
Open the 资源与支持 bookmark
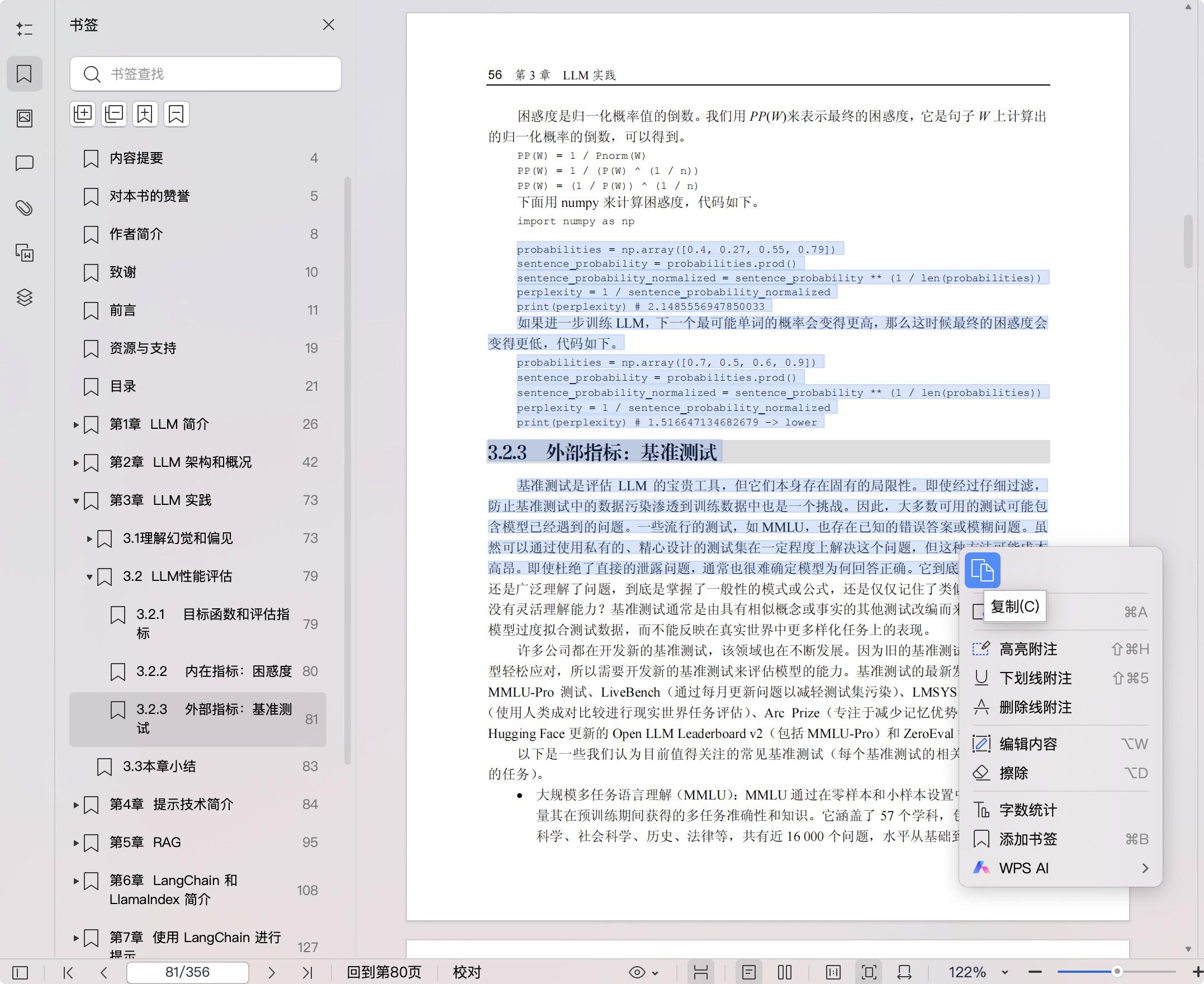(198, 348)
